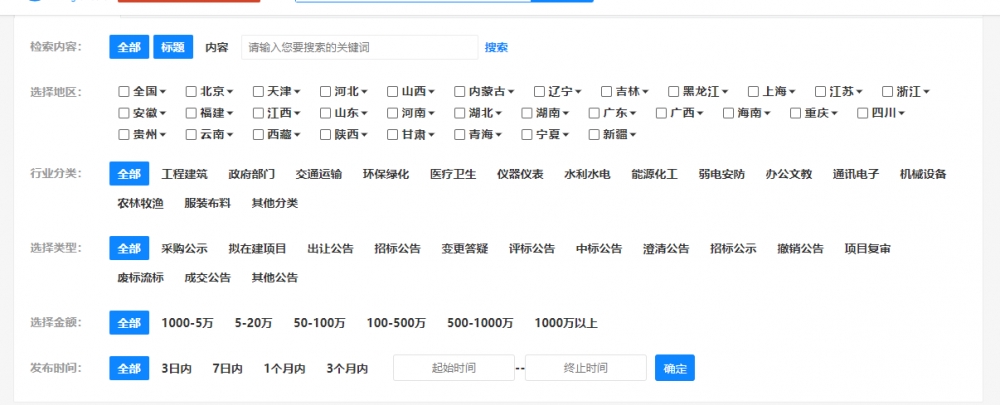Select the 澄清公告 type filter
Image resolution: width=1000 pixels, height=405 pixels.
[666, 249]
